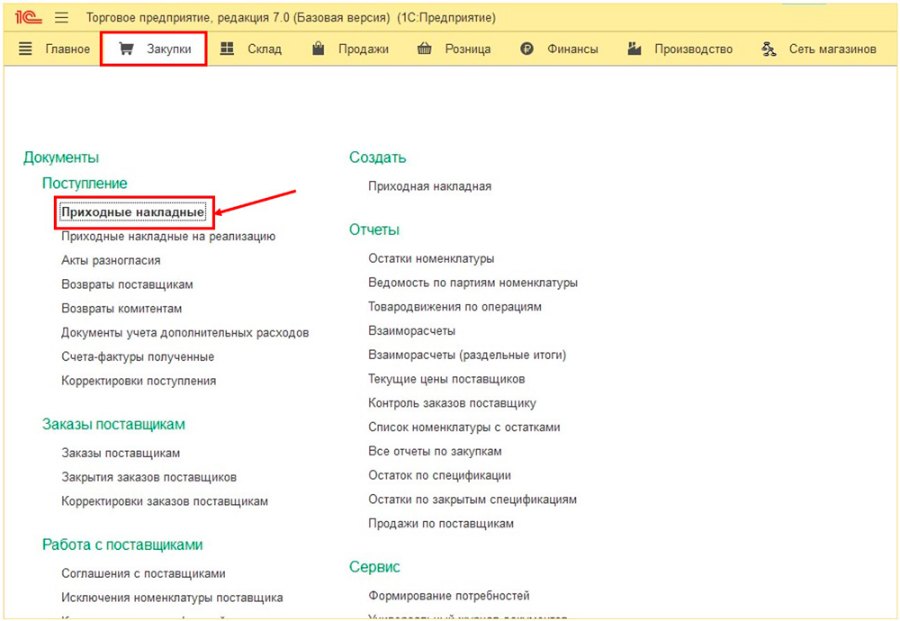Open Список номенклатуры с остатками

click(464, 428)
